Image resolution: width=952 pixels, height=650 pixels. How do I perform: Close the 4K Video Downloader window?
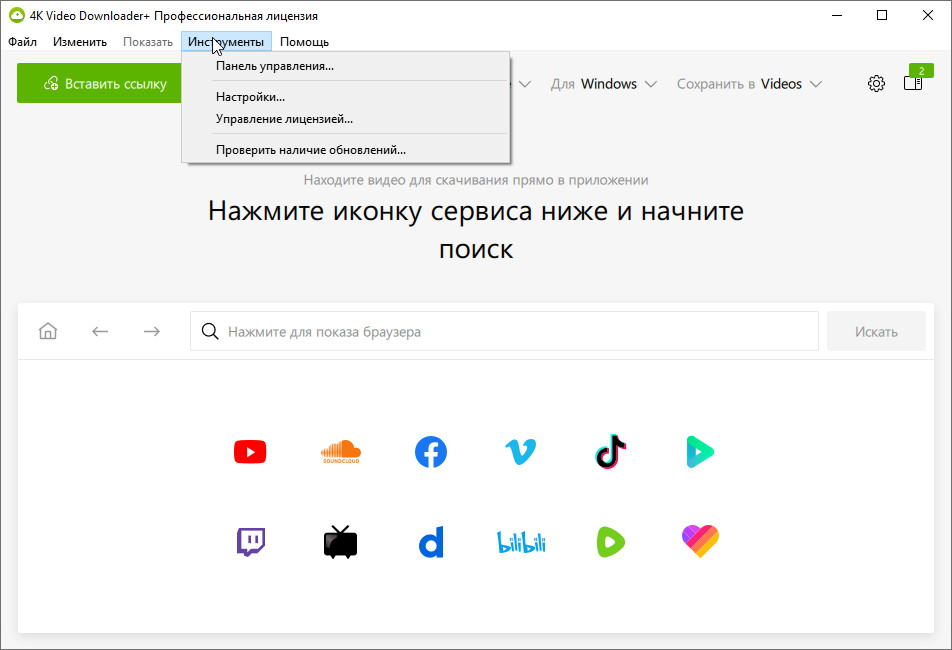pos(928,15)
